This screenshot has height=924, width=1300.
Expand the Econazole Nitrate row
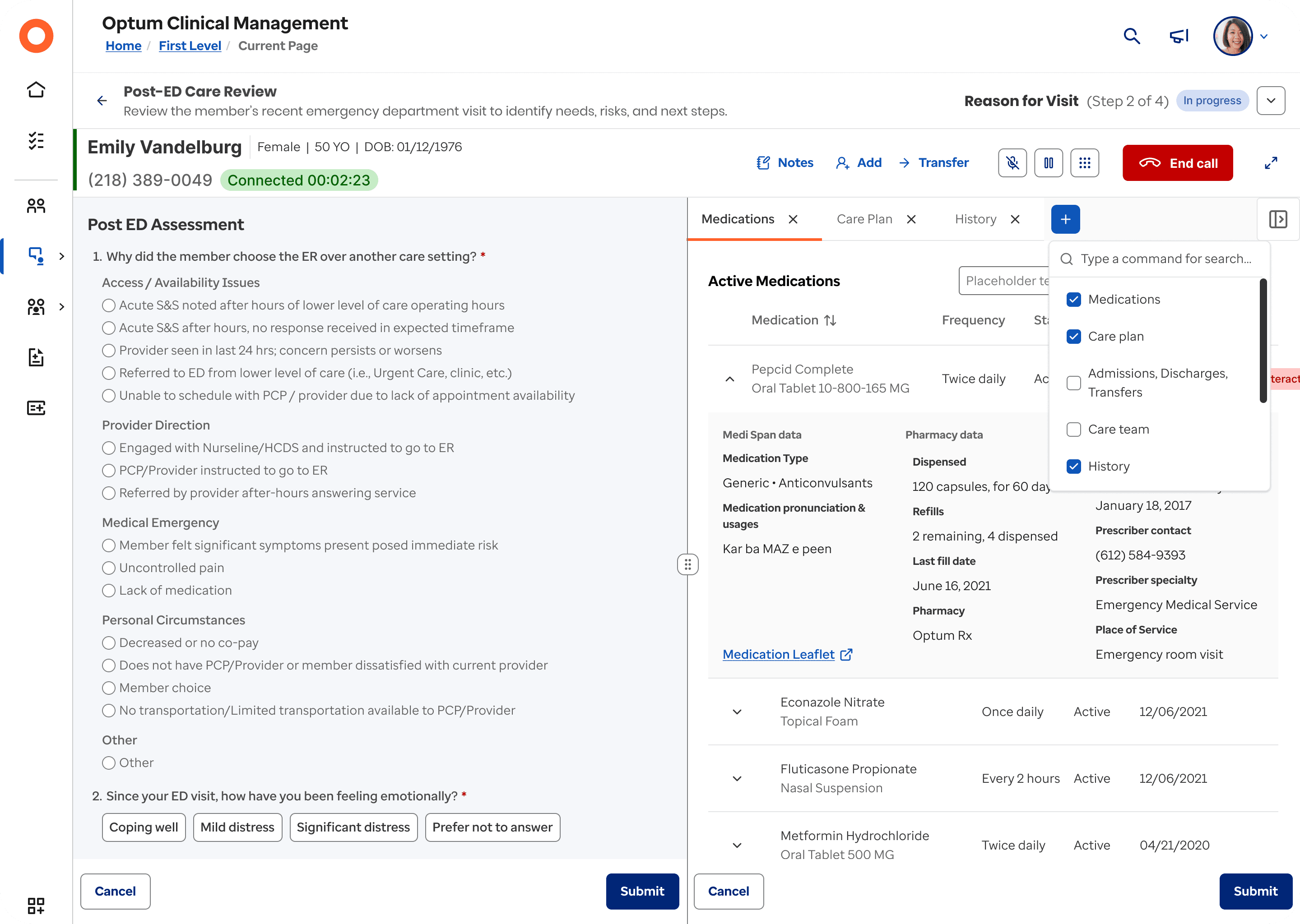(x=737, y=712)
